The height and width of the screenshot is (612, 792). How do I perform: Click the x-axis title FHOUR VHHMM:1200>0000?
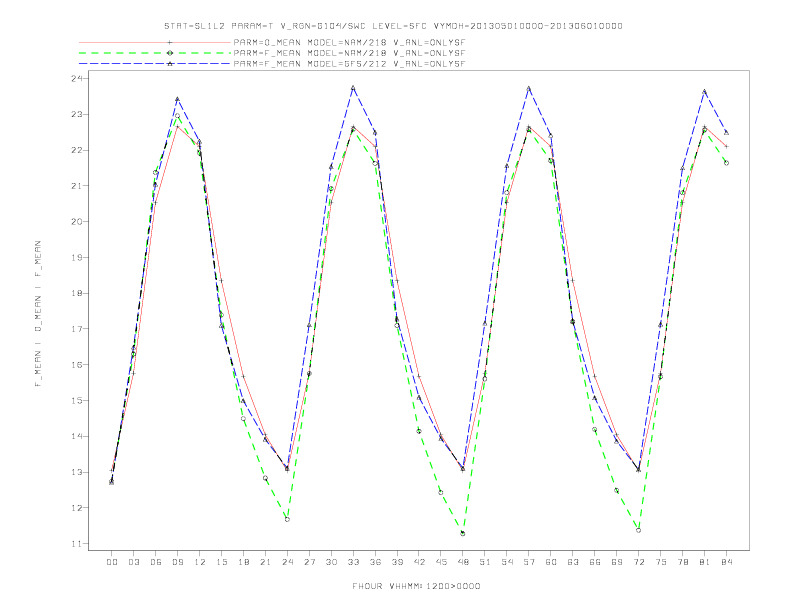point(416,586)
